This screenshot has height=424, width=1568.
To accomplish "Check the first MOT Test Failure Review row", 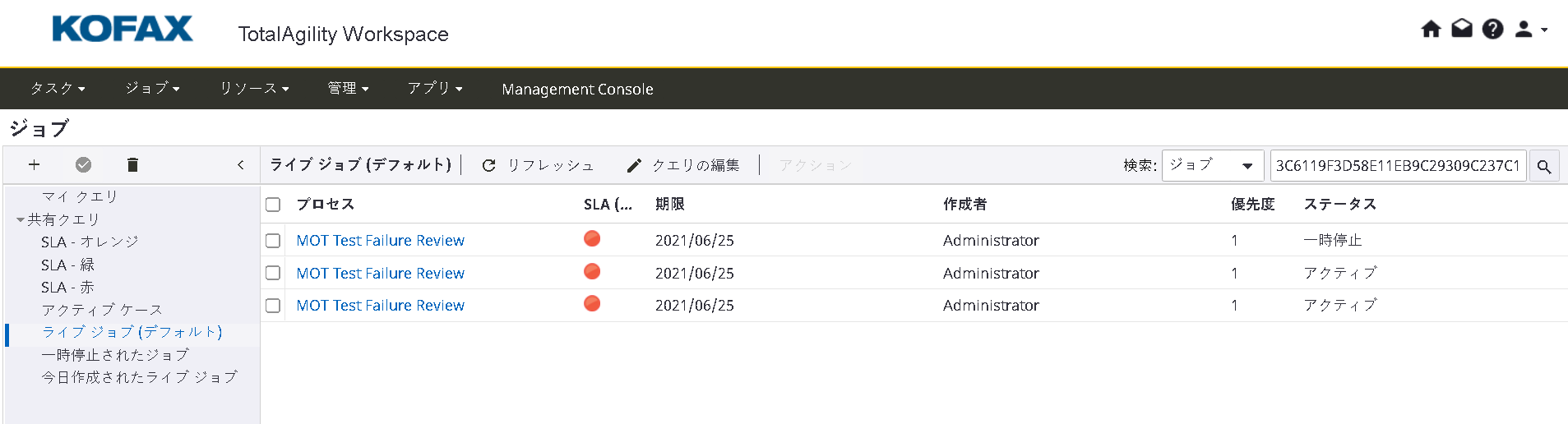I will tap(273, 241).
